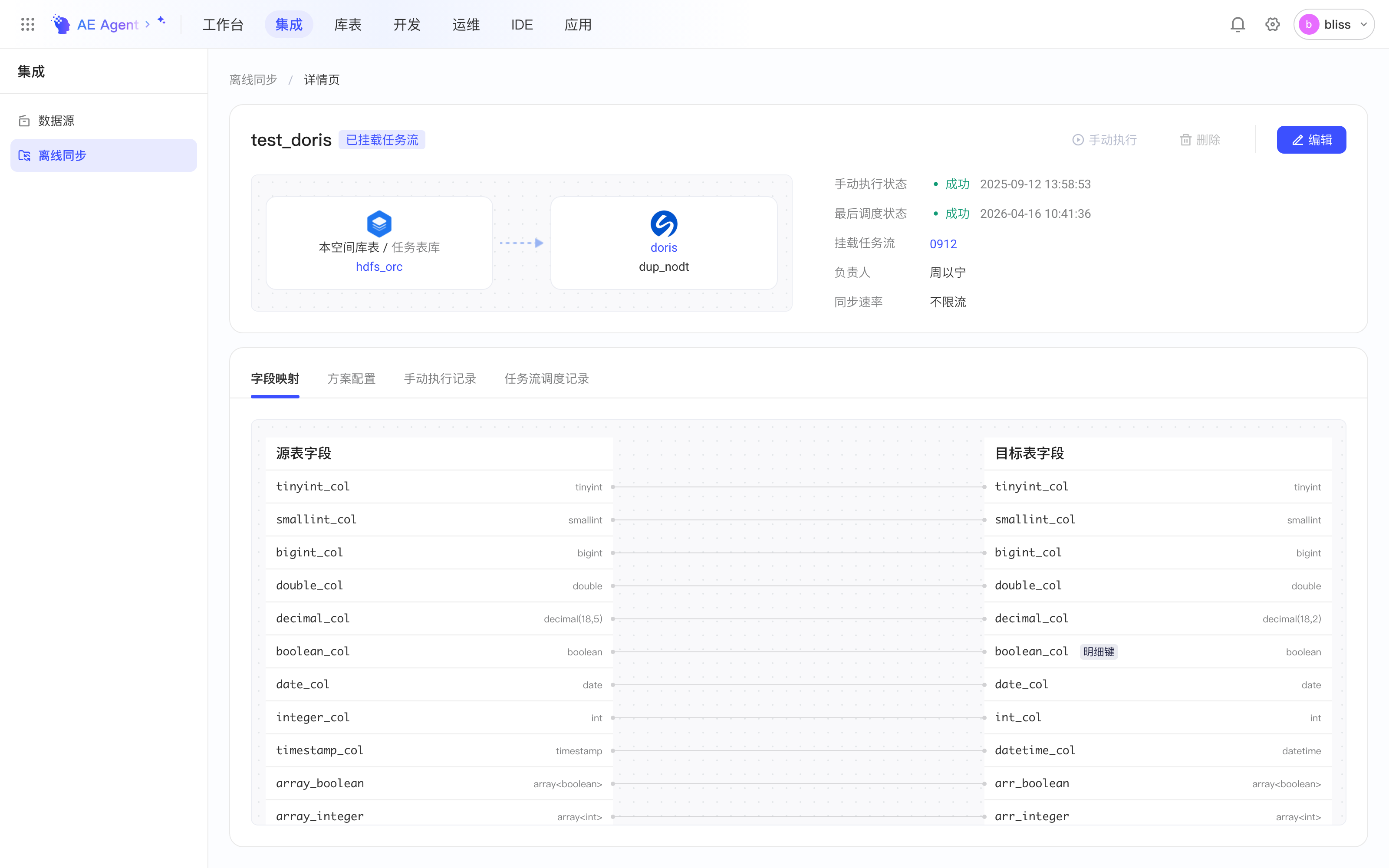Viewport: 1389px width, 868px height.
Task: Click the doris datasource link
Action: 664,248
